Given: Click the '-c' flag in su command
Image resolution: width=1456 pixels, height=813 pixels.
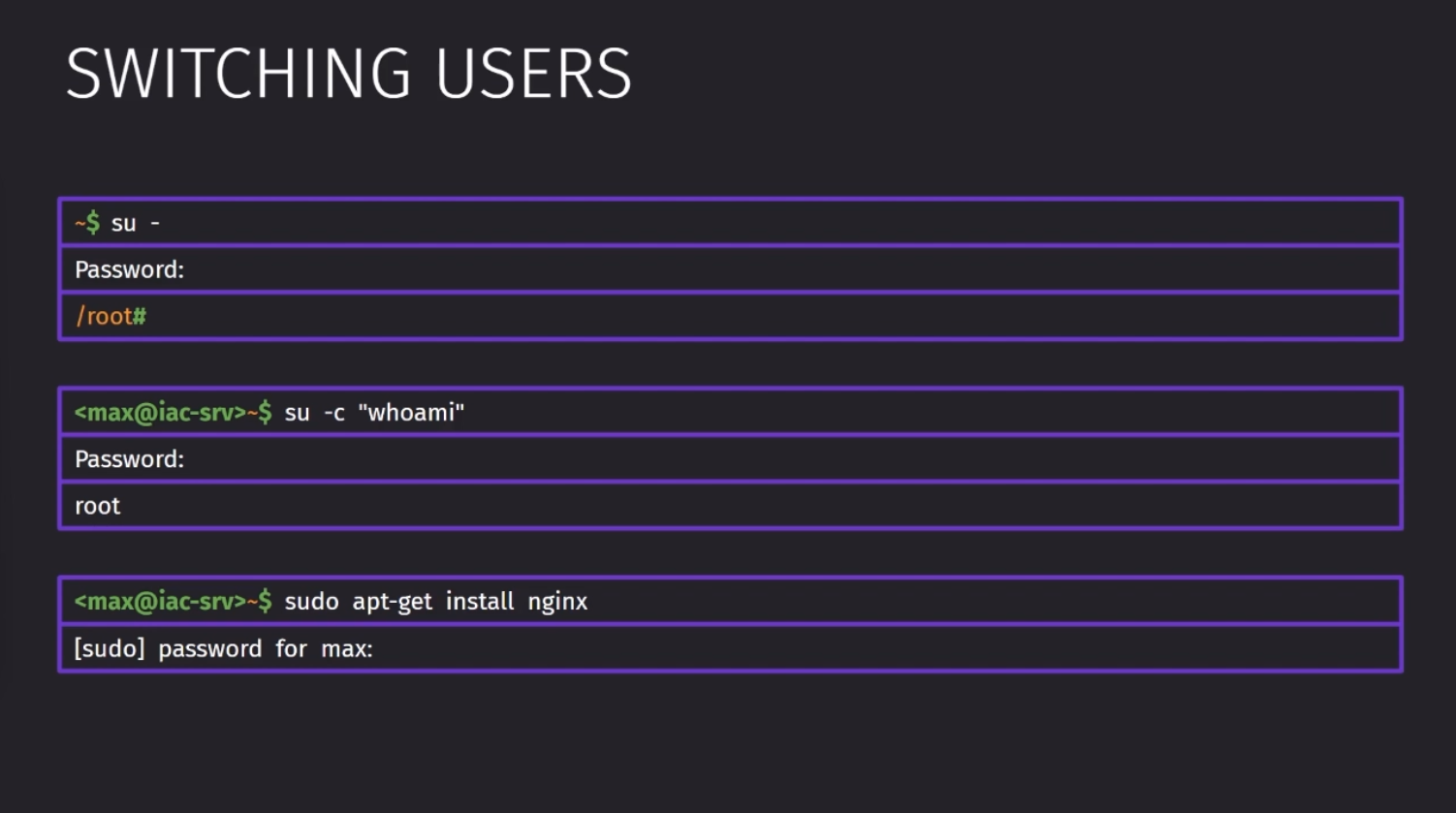Looking at the screenshot, I should click(334, 413).
